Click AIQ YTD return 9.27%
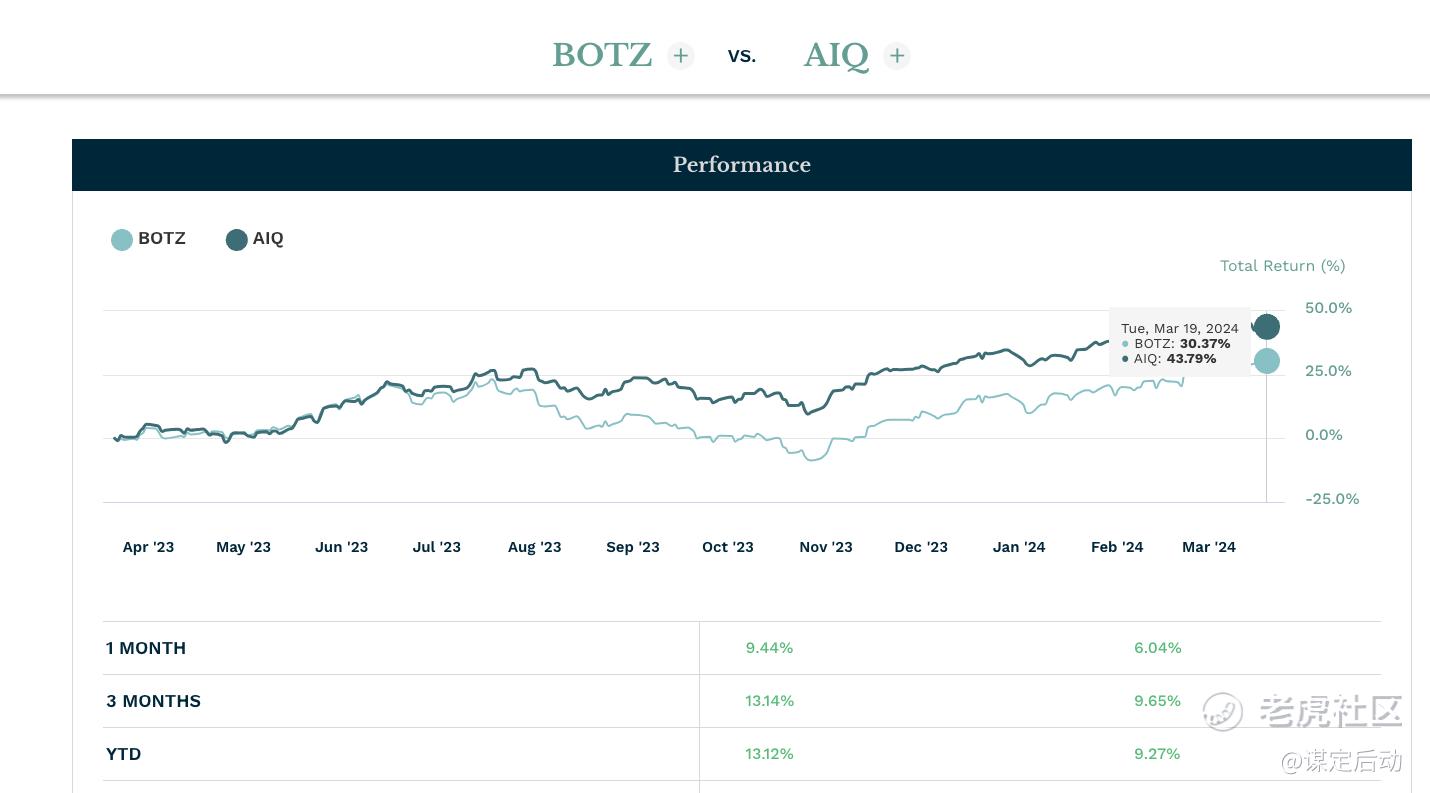1430x793 pixels. tap(1157, 754)
